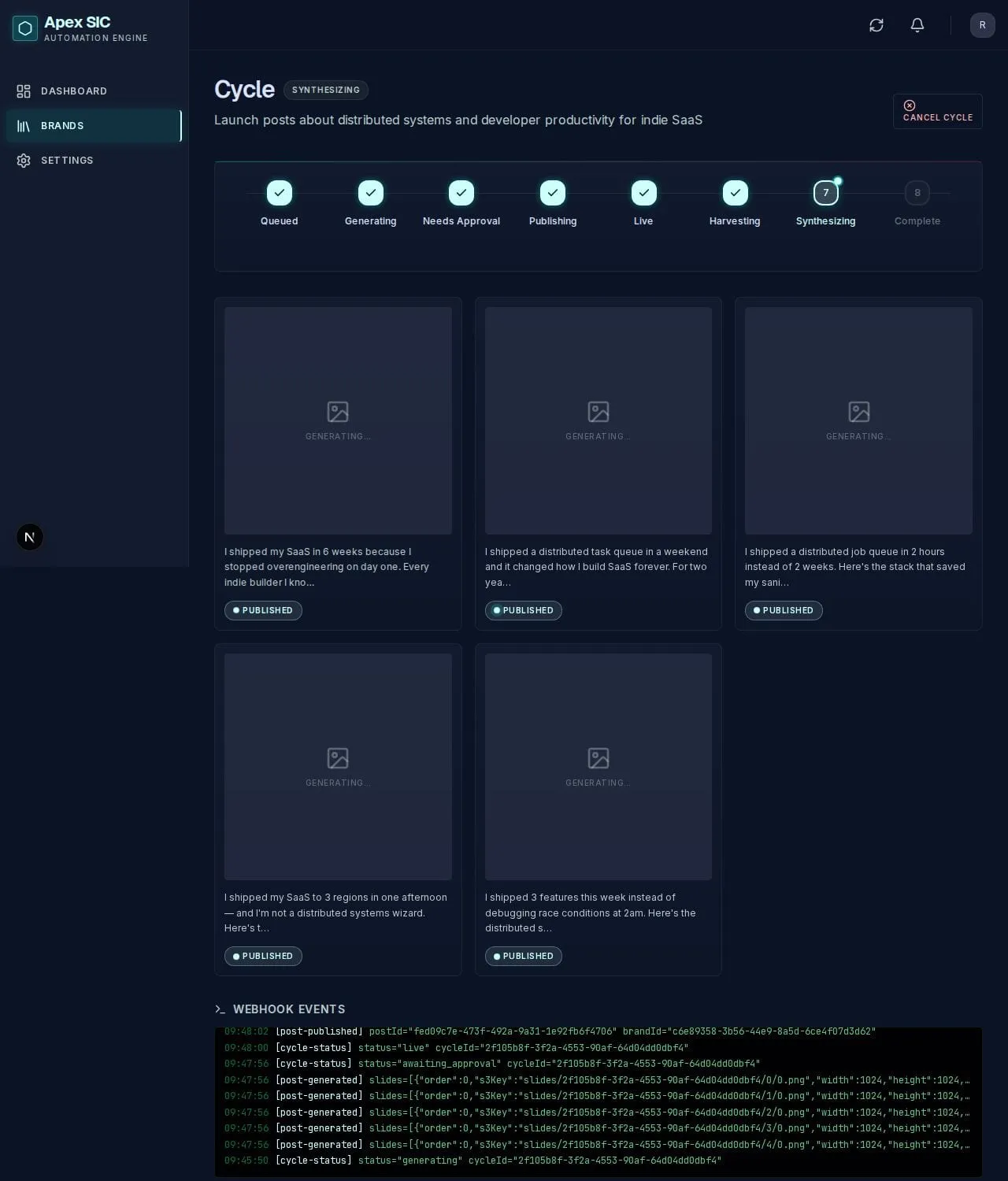
Task: Open the '3 regions in one afternoon' post thumbnail
Action: [338, 767]
